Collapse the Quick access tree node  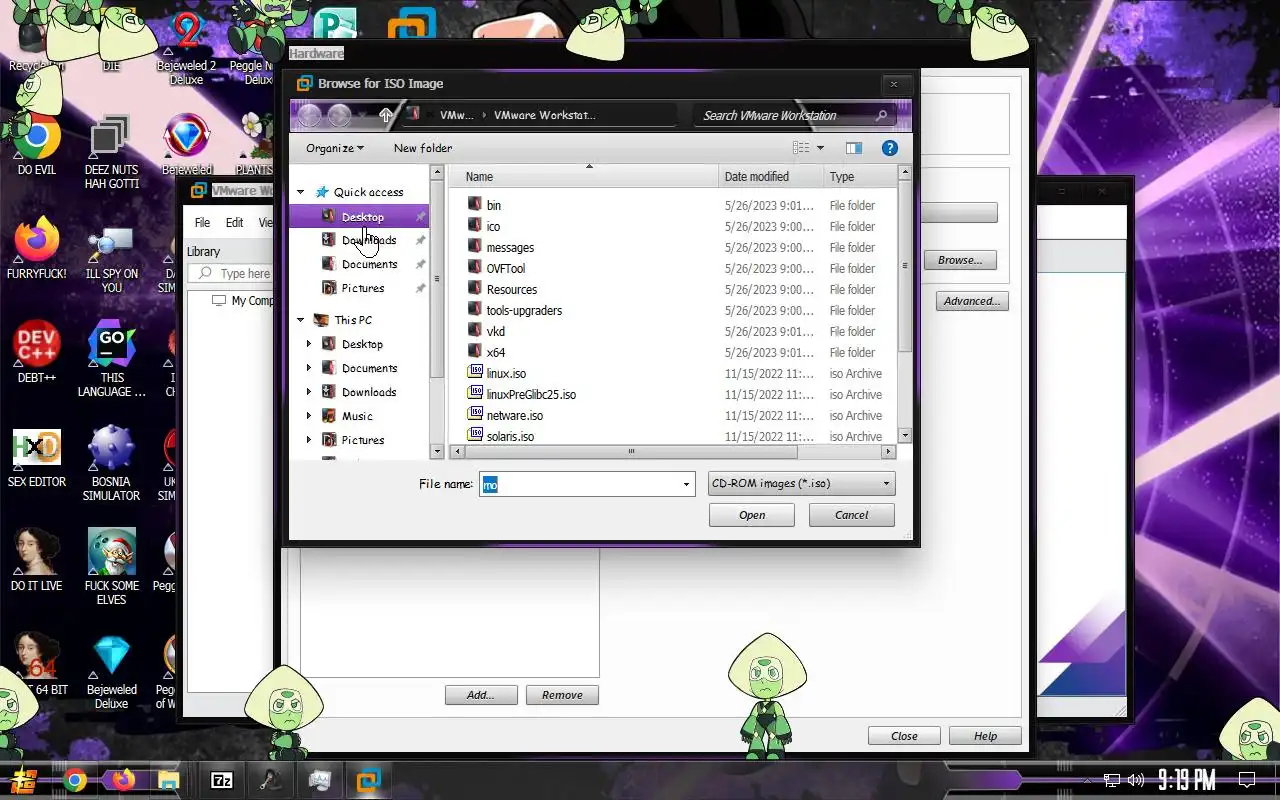click(x=301, y=192)
